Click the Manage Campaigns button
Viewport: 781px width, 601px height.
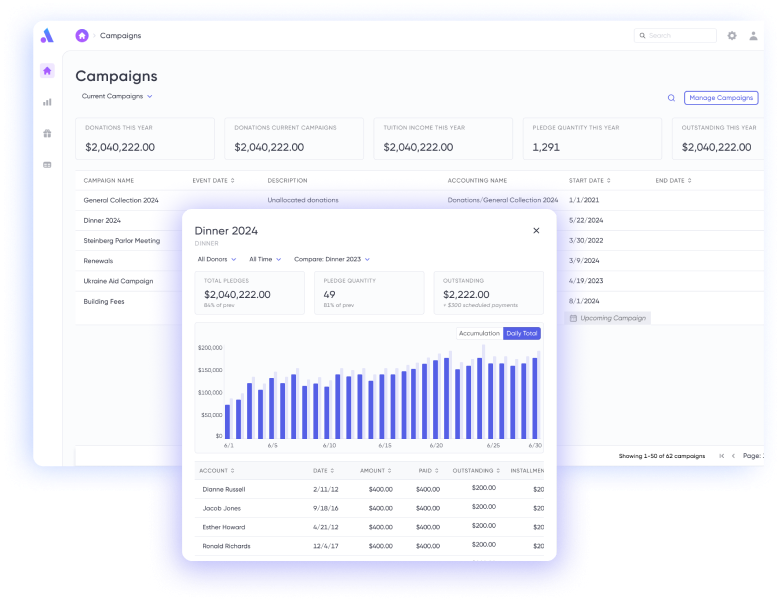coord(720,98)
